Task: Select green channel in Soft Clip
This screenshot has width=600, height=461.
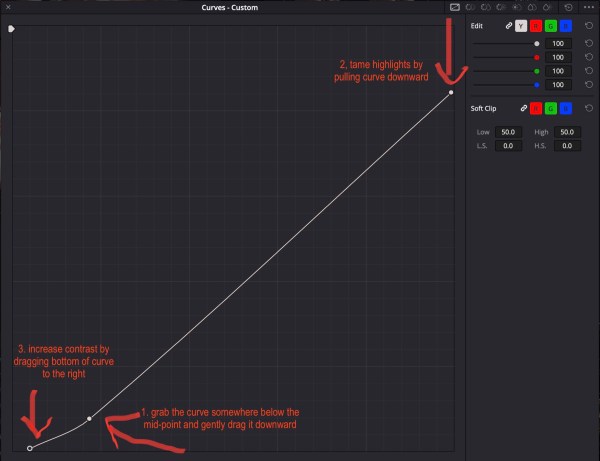Action: tap(551, 108)
